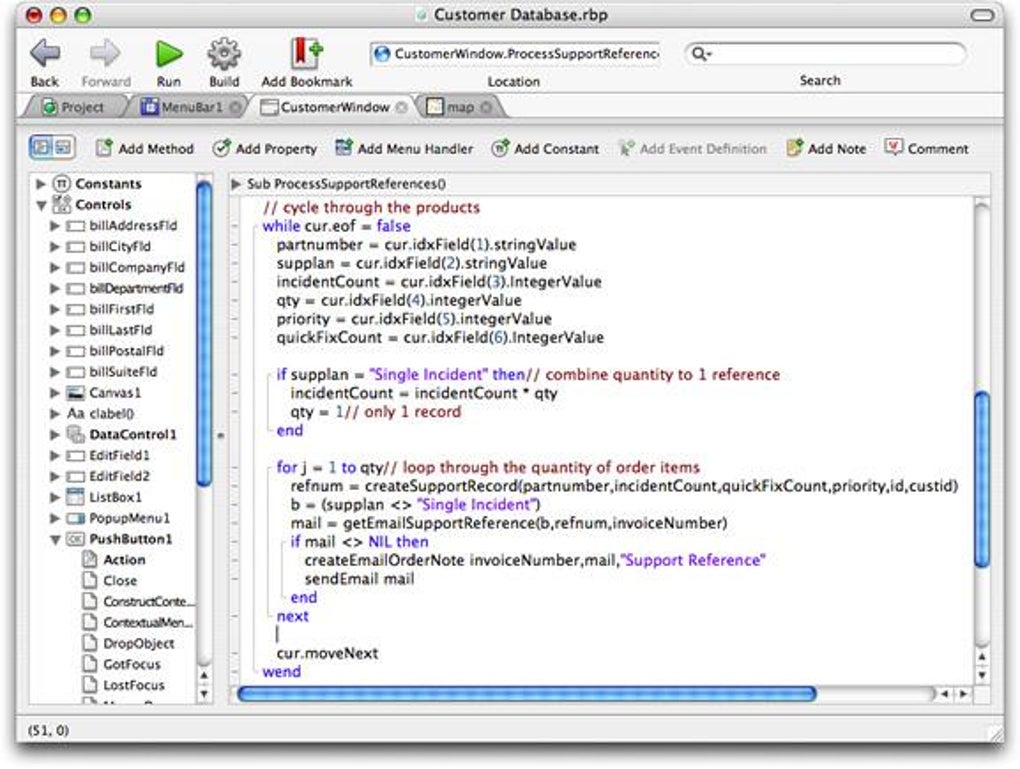Expand the Constants section
The width and height of the screenshot is (1020, 769).
[40, 183]
